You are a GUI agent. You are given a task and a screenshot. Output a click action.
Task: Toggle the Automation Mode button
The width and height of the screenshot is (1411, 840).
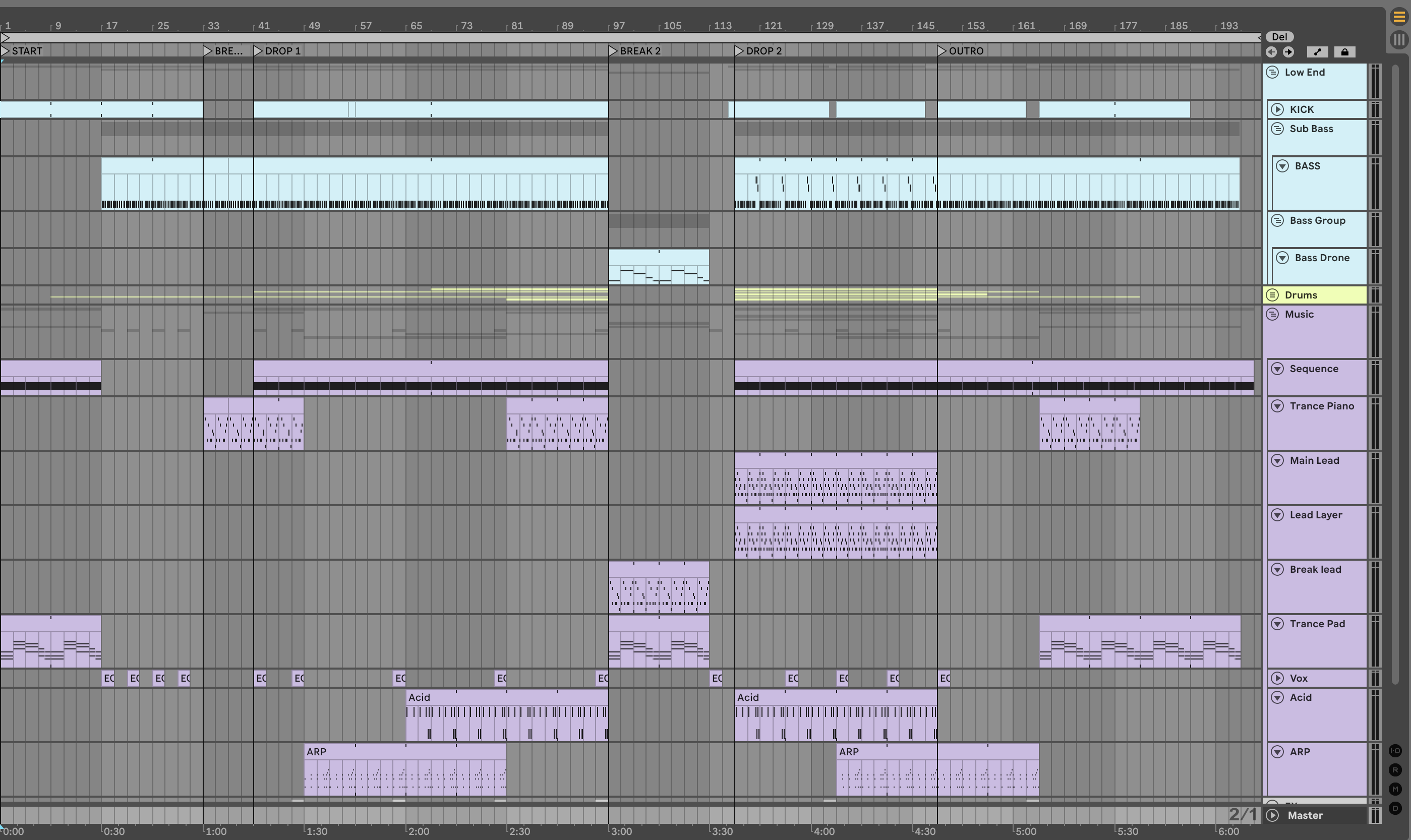(1318, 52)
